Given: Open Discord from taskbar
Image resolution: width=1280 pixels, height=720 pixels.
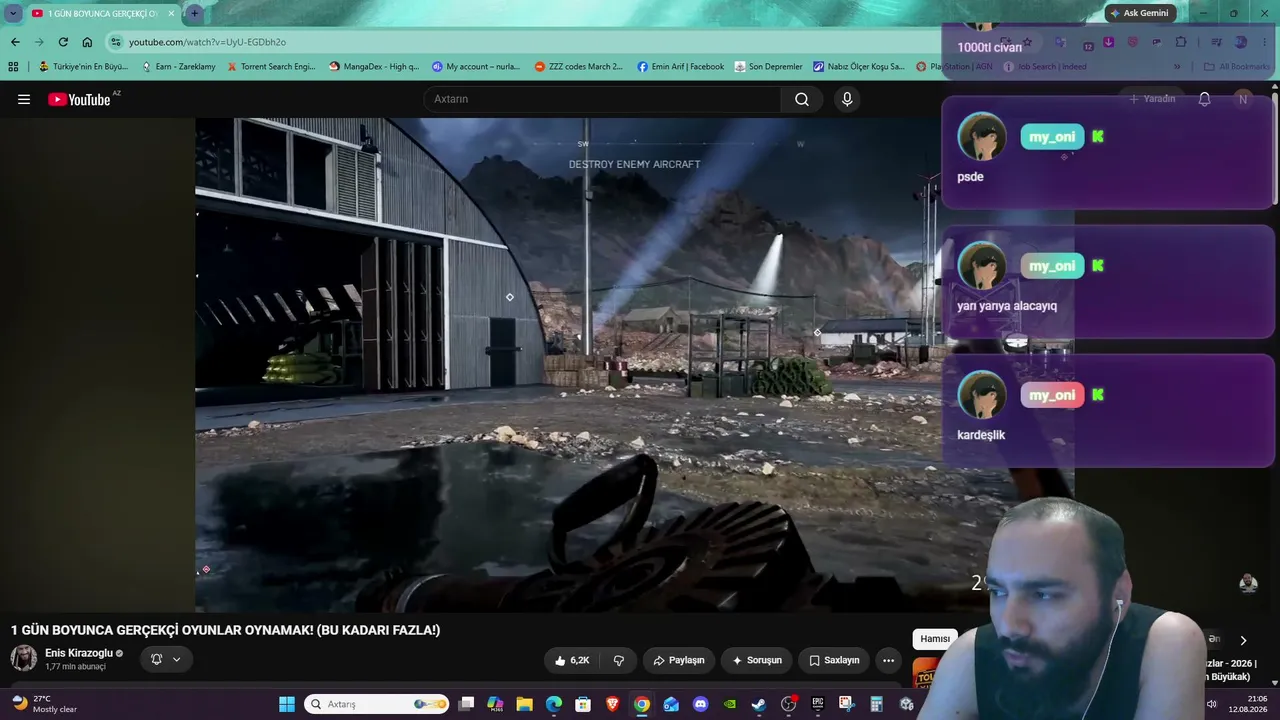Looking at the screenshot, I should pos(700,704).
